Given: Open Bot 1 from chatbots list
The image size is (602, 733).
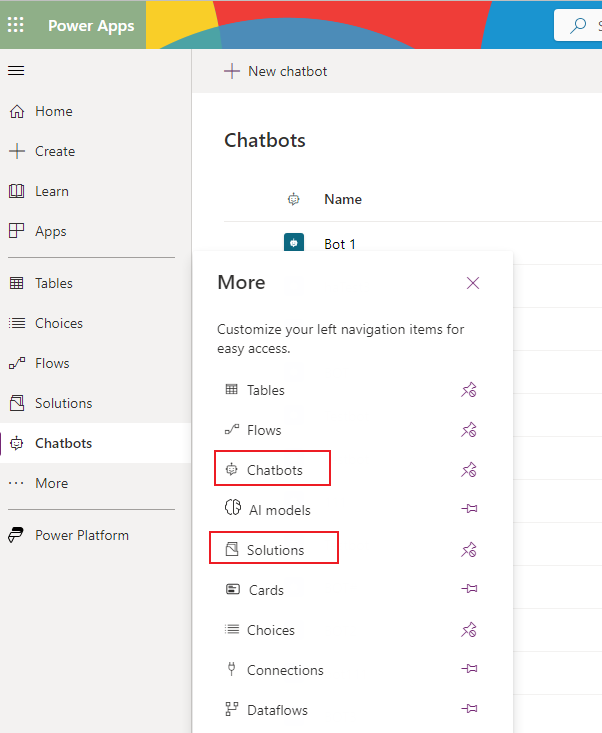Looking at the screenshot, I should [x=340, y=244].
